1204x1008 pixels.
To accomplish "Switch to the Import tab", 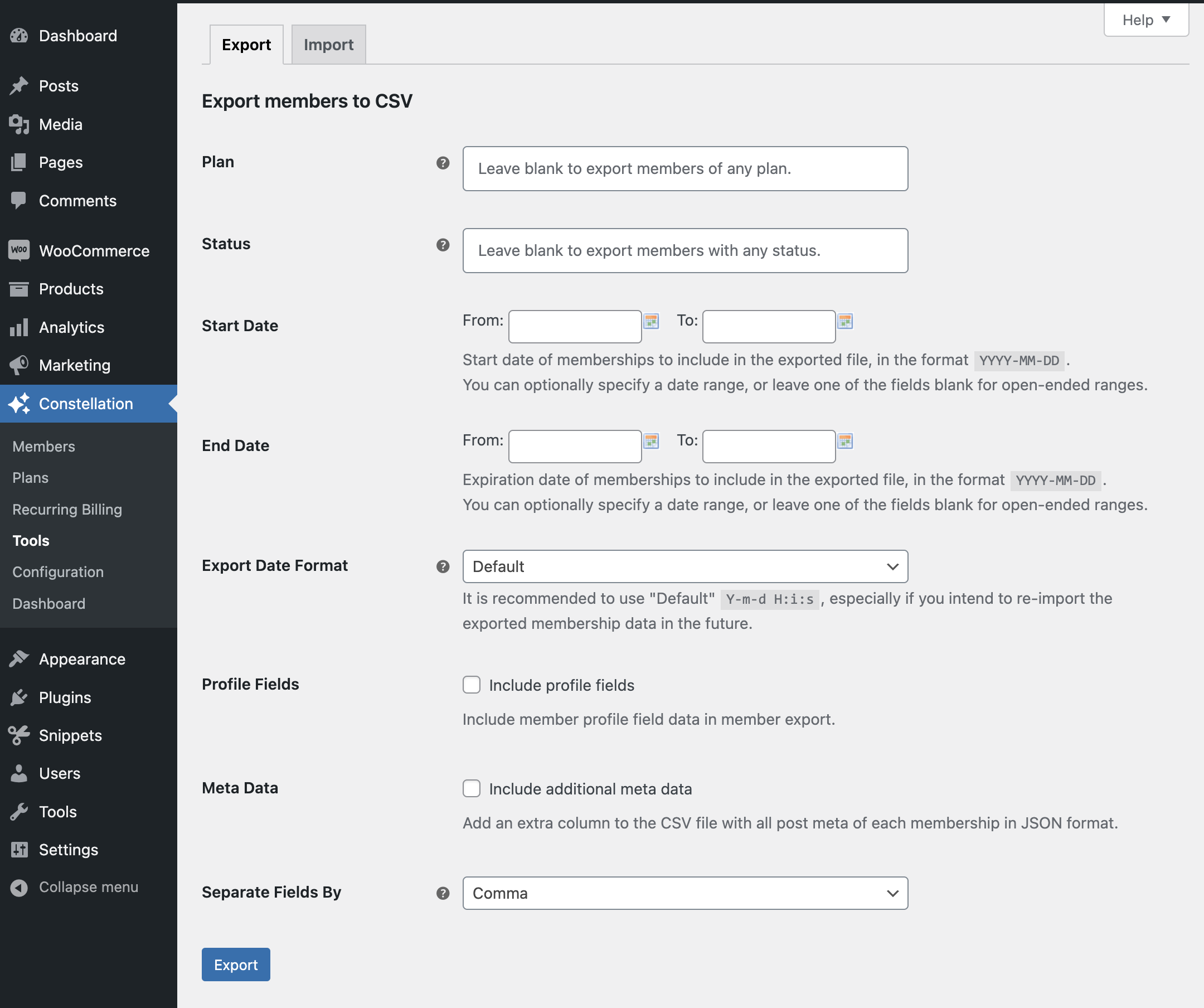I will pyautogui.click(x=328, y=45).
